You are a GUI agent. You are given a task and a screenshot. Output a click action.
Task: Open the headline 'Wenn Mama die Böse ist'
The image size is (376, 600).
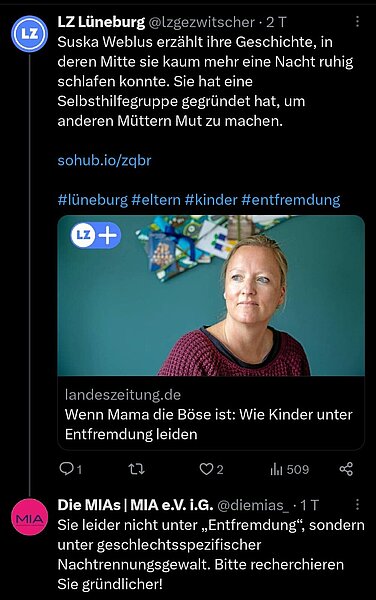208,424
